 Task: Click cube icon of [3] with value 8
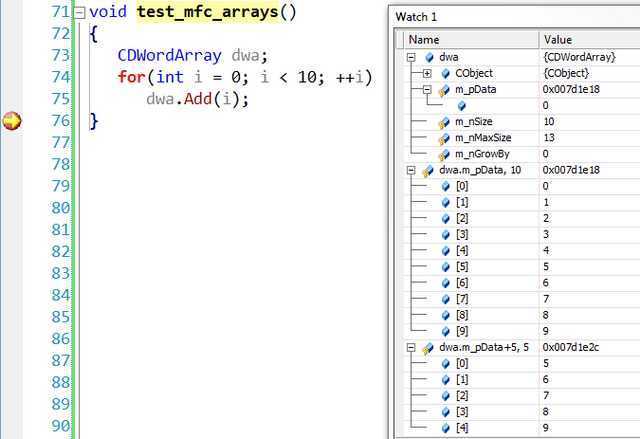(445, 412)
